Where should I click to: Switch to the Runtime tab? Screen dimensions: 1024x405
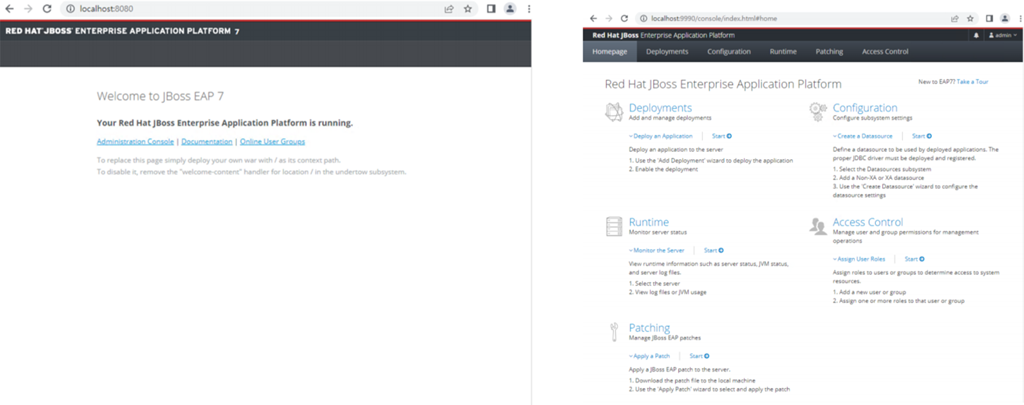point(783,52)
